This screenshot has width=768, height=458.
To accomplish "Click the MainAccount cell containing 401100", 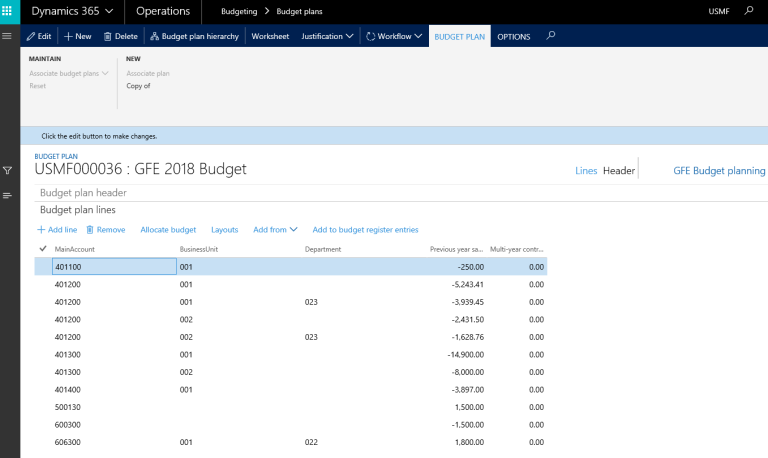I will tap(113, 267).
